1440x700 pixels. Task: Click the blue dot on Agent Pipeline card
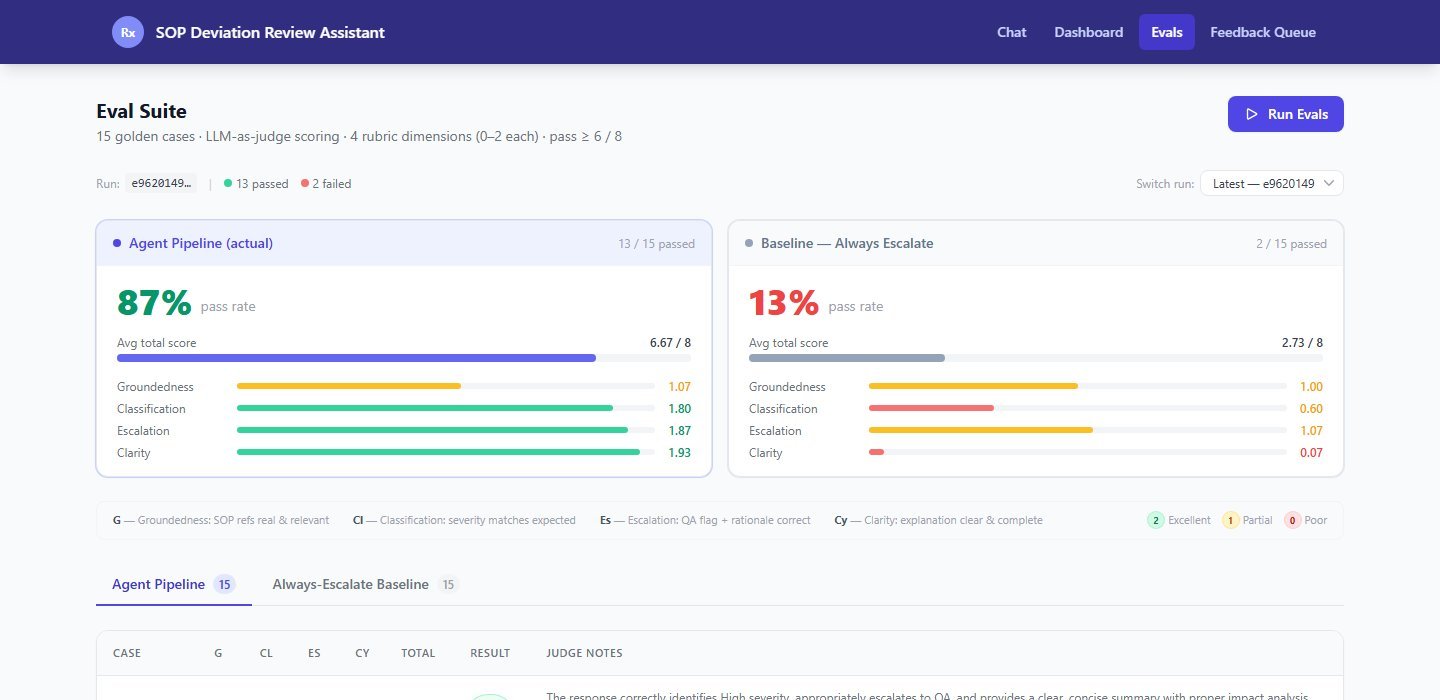tap(117, 243)
